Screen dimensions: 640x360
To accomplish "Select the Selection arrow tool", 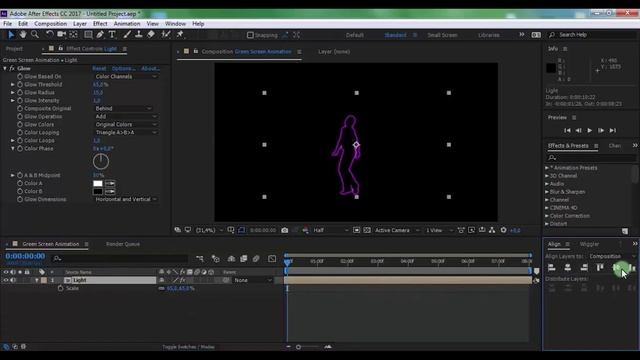I will pos(11,35).
